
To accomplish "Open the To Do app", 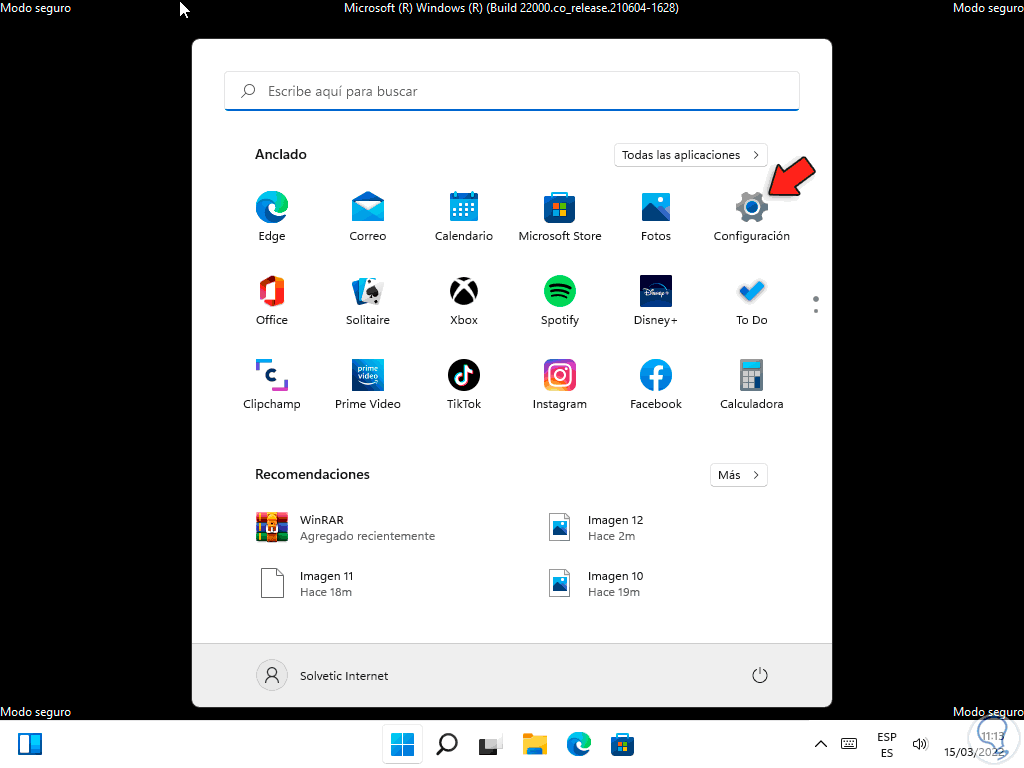I will click(x=752, y=300).
